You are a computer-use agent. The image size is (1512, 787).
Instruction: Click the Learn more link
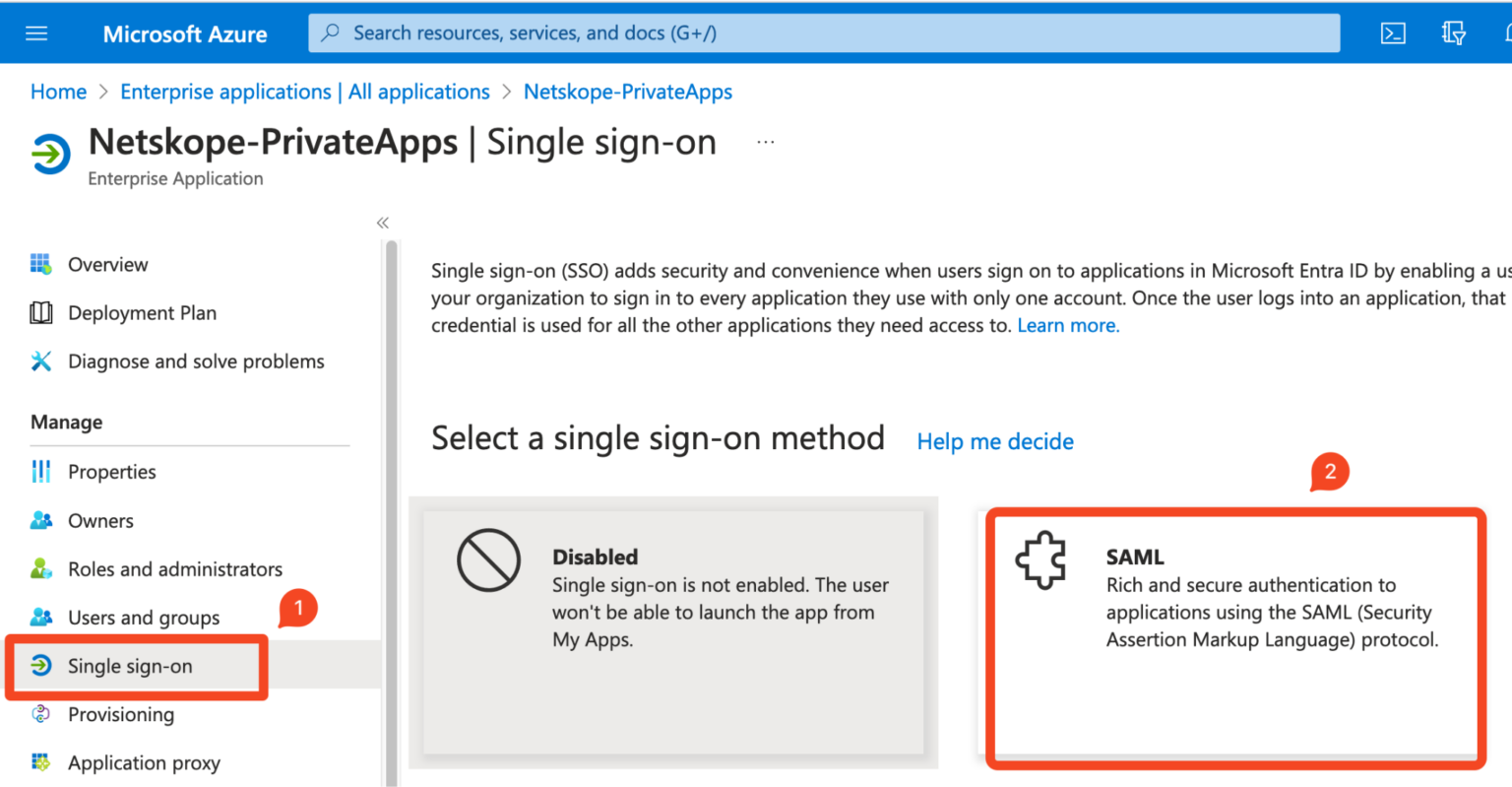[x=1067, y=325]
